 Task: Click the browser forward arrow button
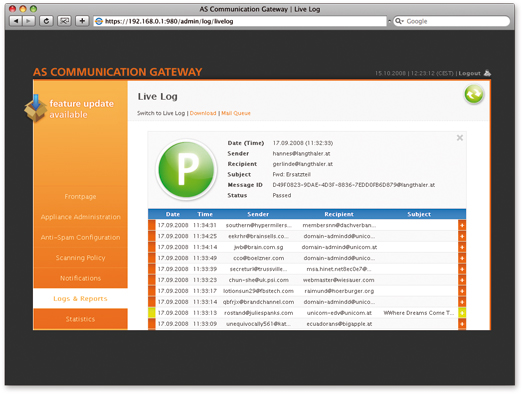point(29,21)
